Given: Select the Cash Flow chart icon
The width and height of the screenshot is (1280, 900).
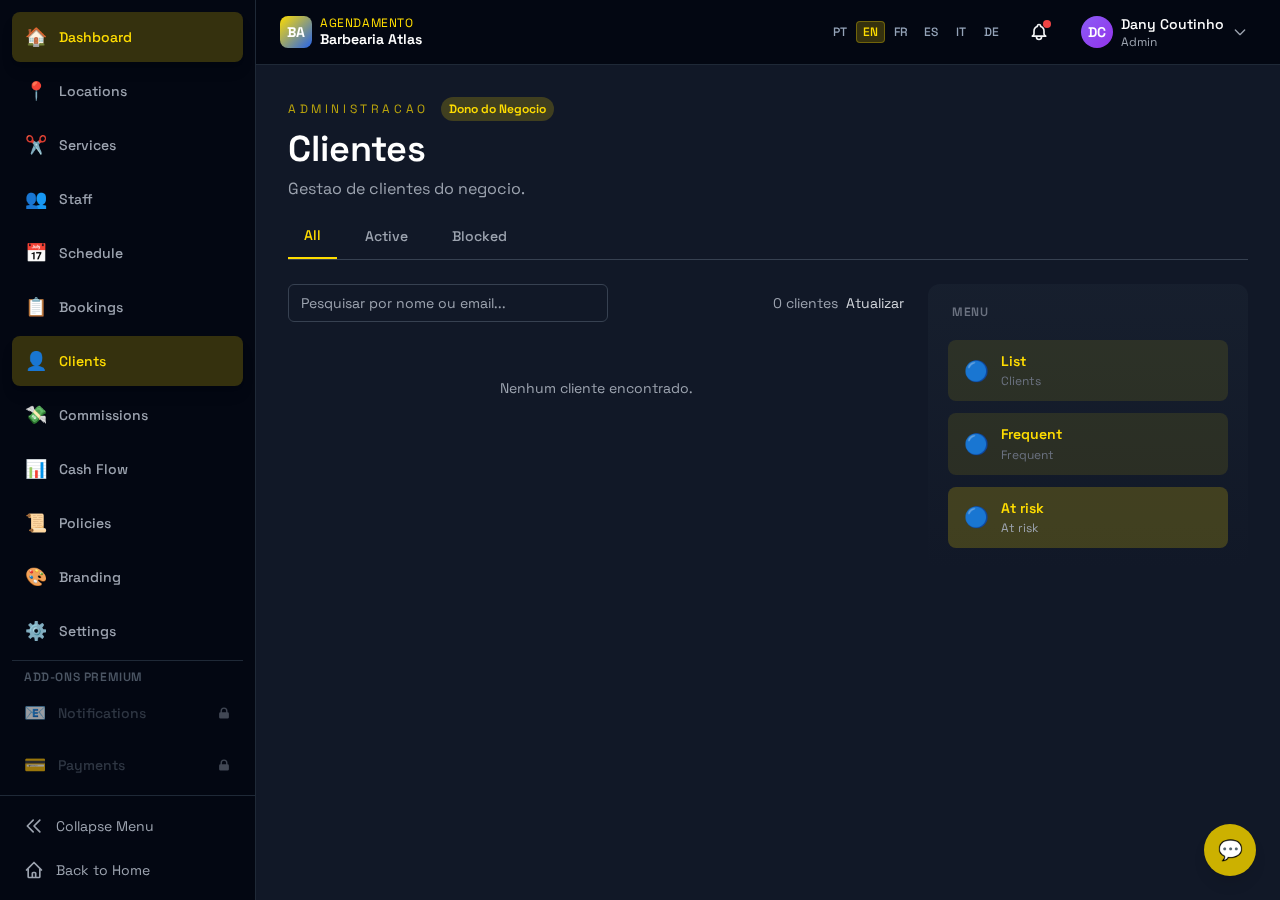Looking at the screenshot, I should point(35,469).
